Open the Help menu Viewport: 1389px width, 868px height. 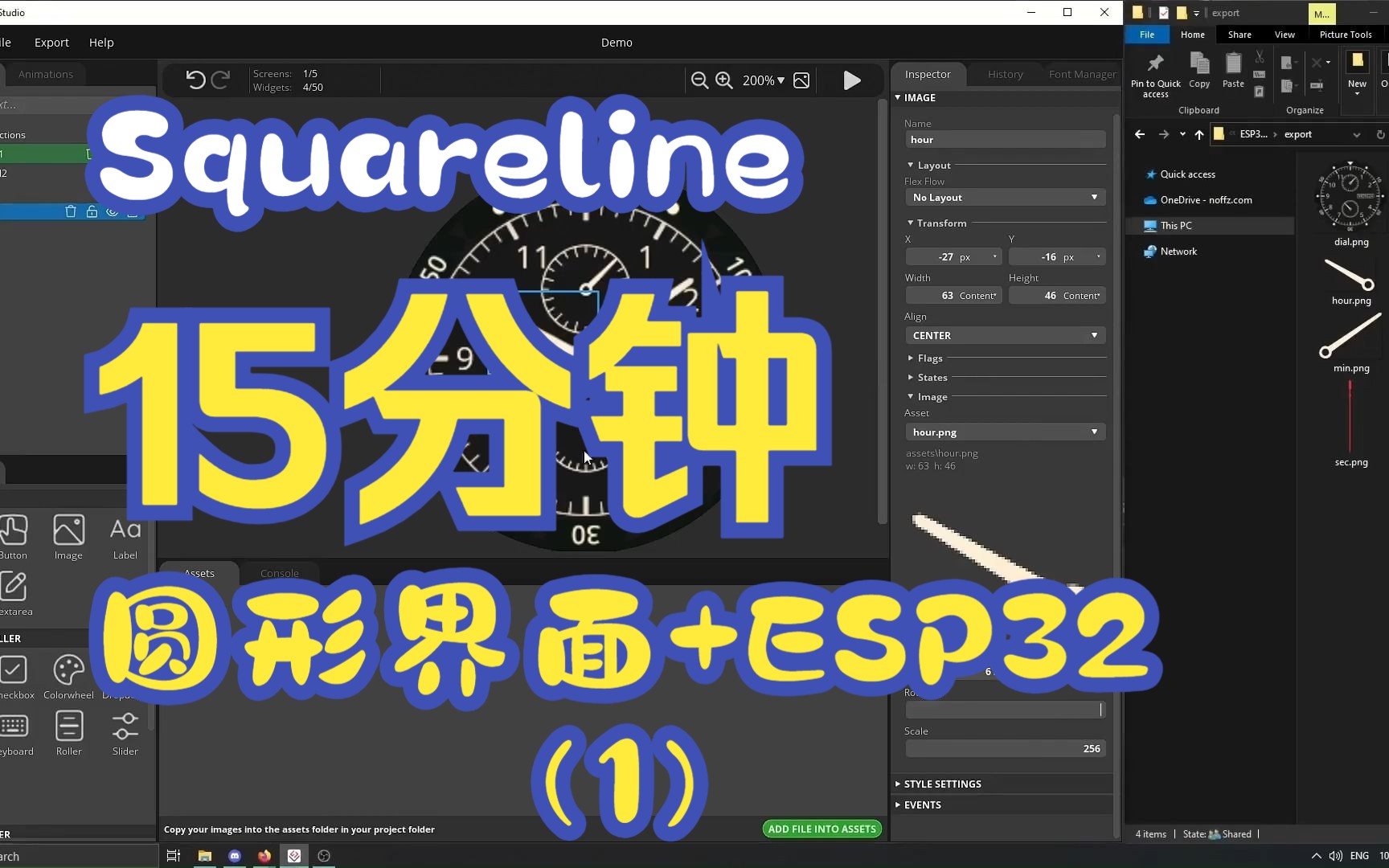click(101, 43)
